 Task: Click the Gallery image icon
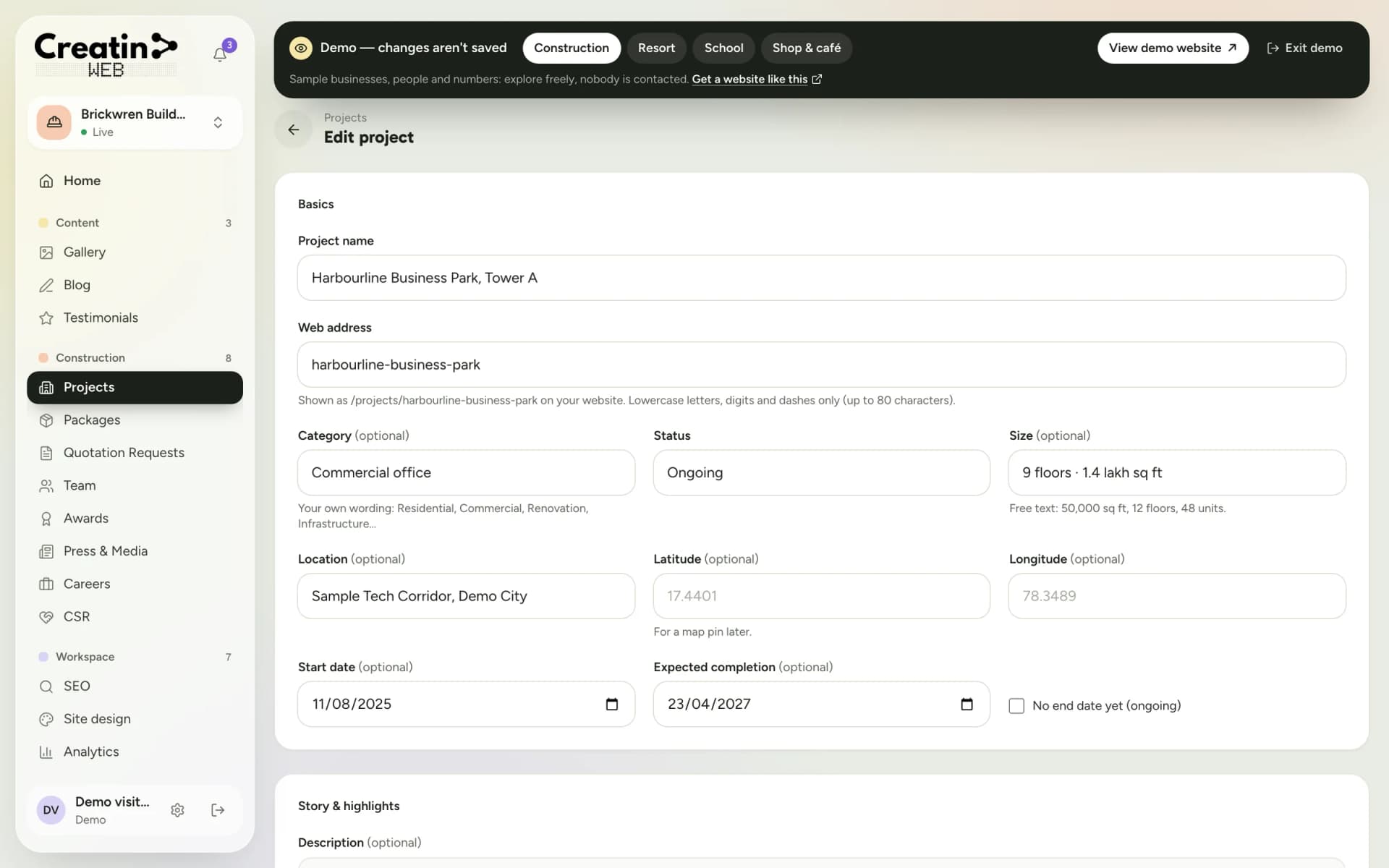click(x=46, y=252)
